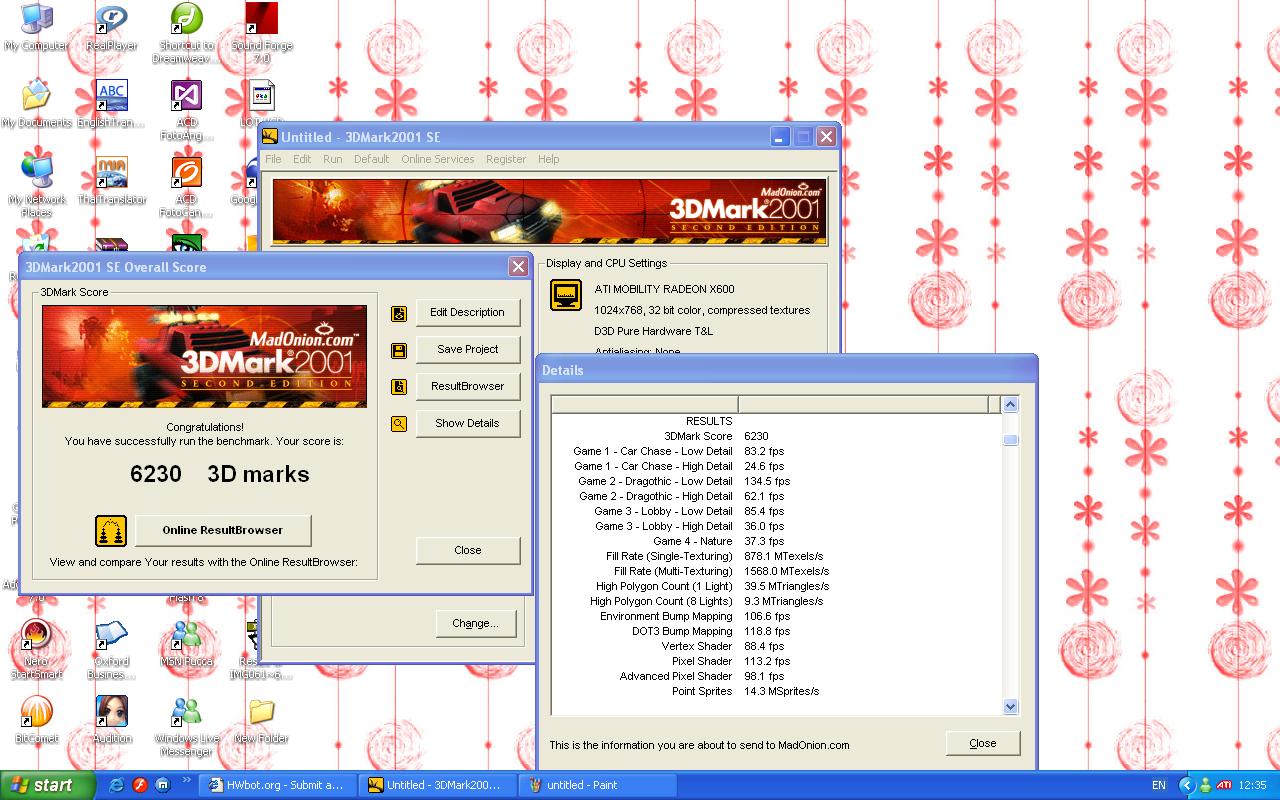Click the Vertex Shader 88.4 fps row
1280x800 pixels.
click(x=777, y=646)
